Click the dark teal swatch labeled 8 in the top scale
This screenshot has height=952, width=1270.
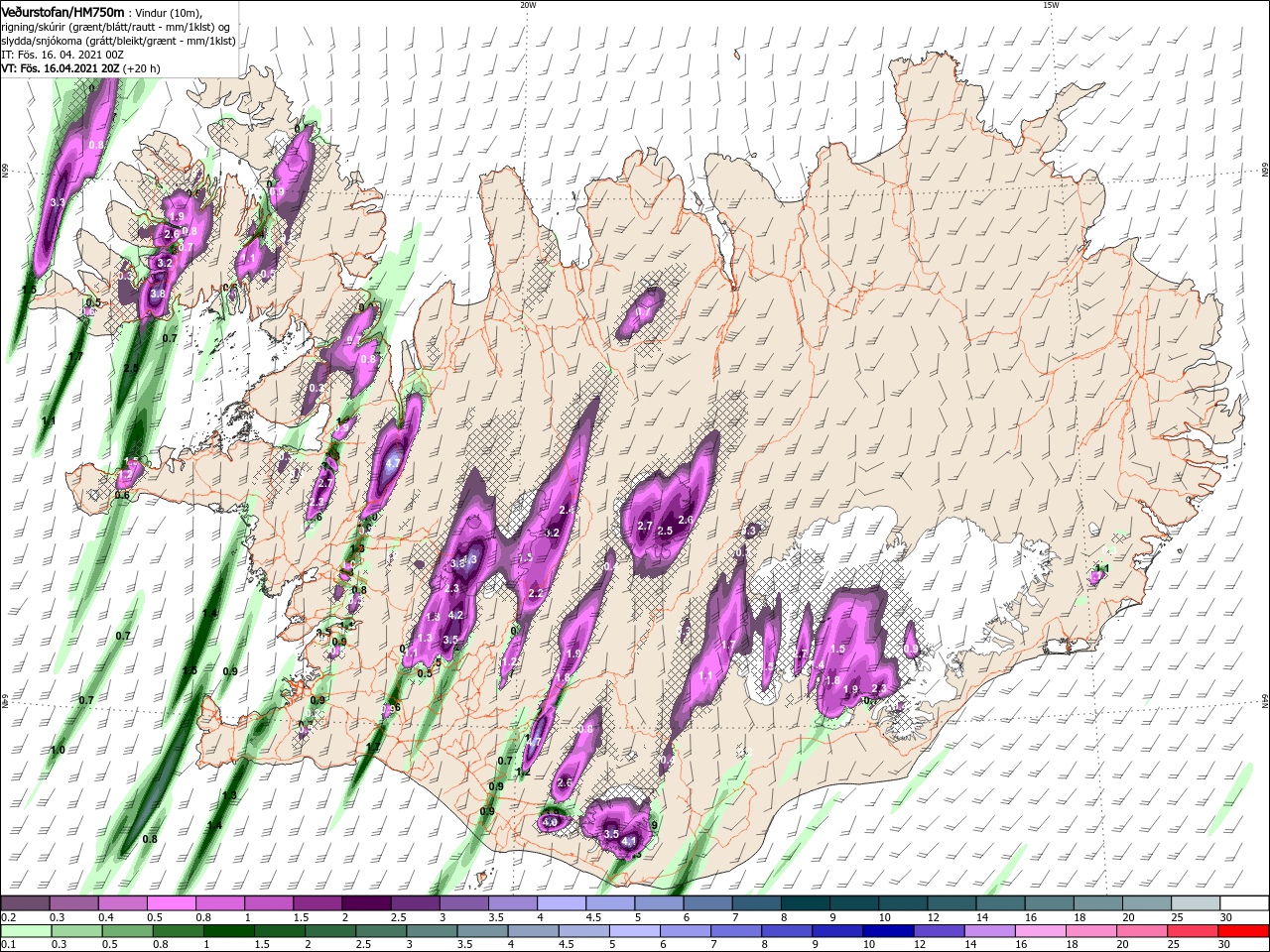804,903
